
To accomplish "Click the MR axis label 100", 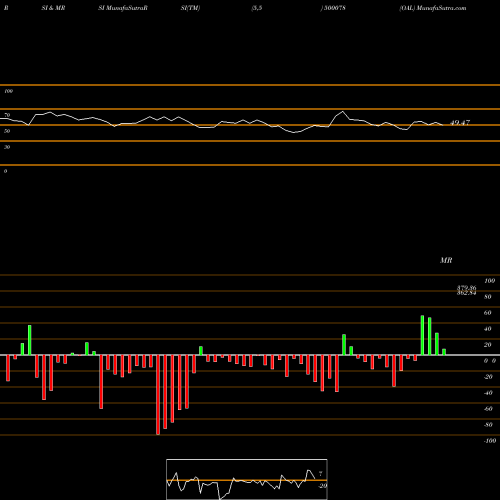I will tap(489, 281).
